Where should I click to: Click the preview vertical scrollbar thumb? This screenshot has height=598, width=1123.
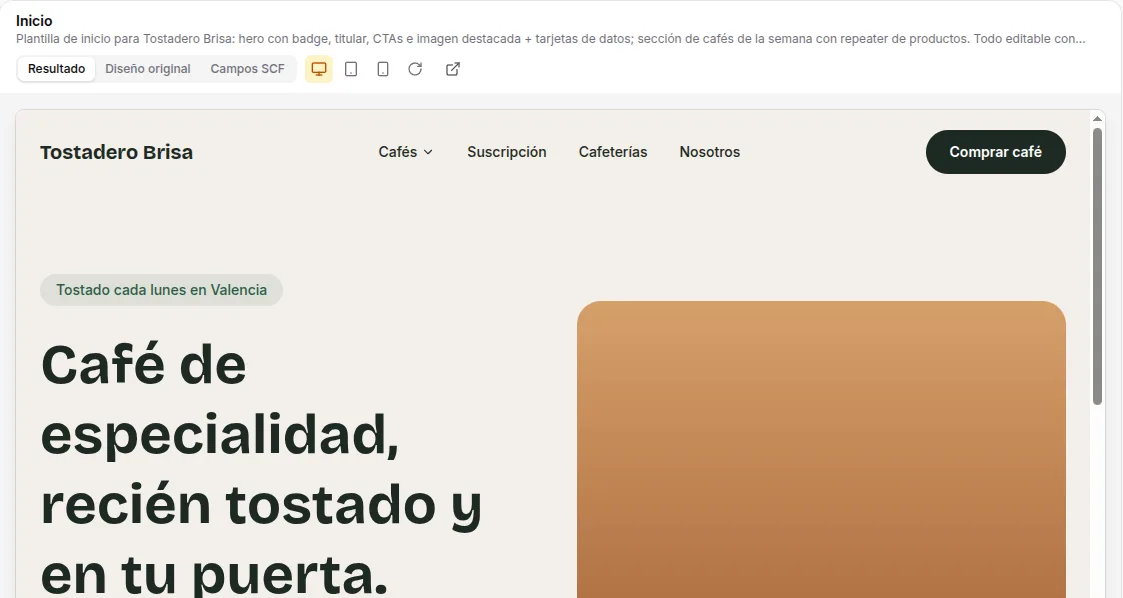click(x=1097, y=266)
